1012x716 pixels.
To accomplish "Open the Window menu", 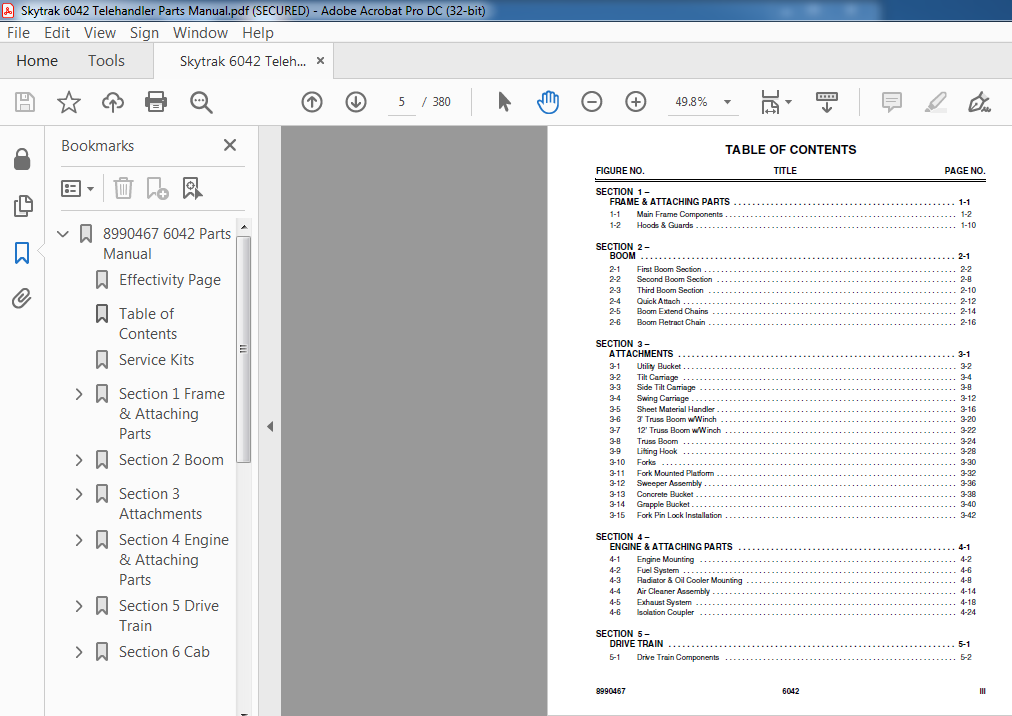I will point(200,32).
